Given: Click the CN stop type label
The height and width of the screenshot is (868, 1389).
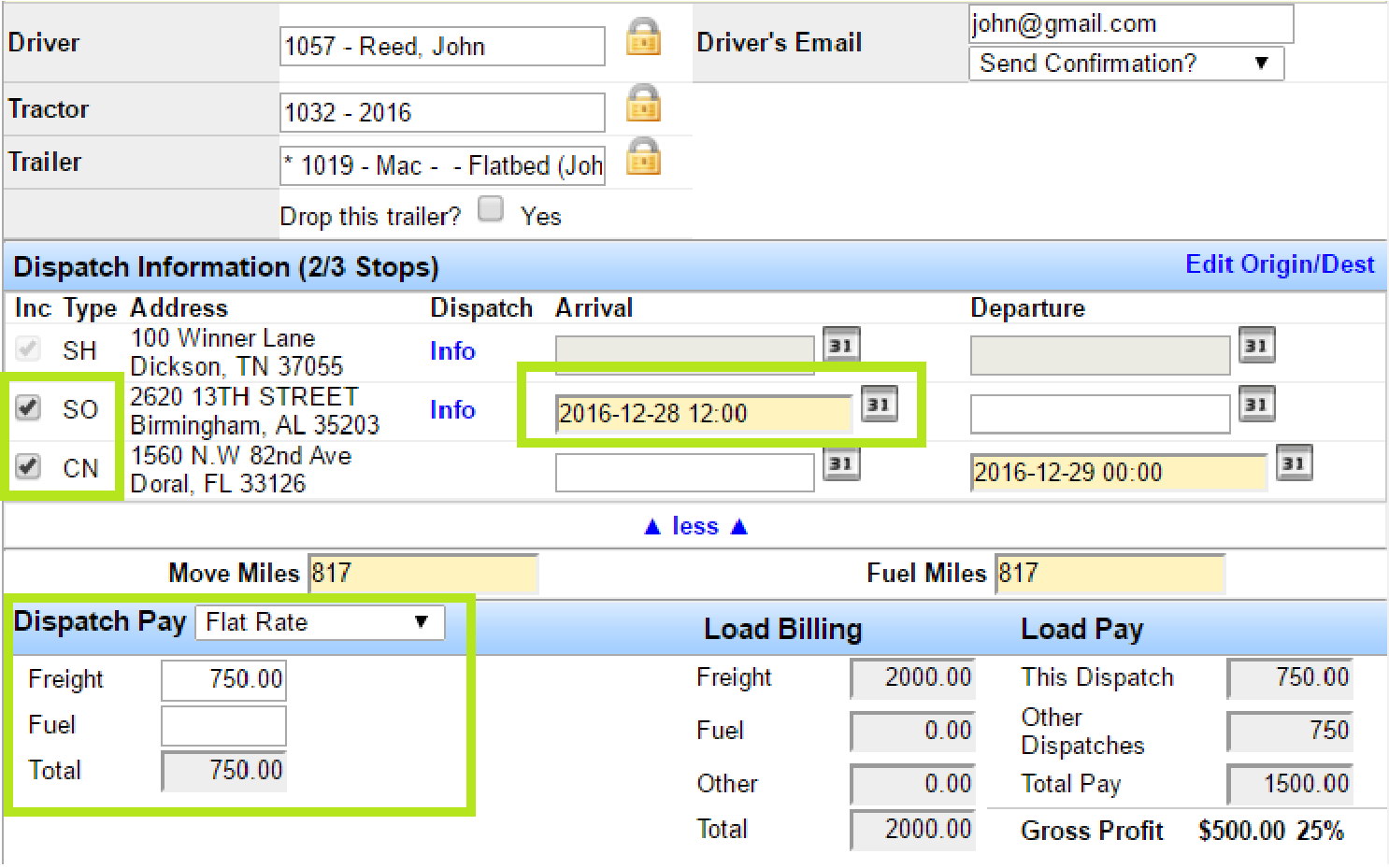Looking at the screenshot, I should pyautogui.click(x=80, y=469).
